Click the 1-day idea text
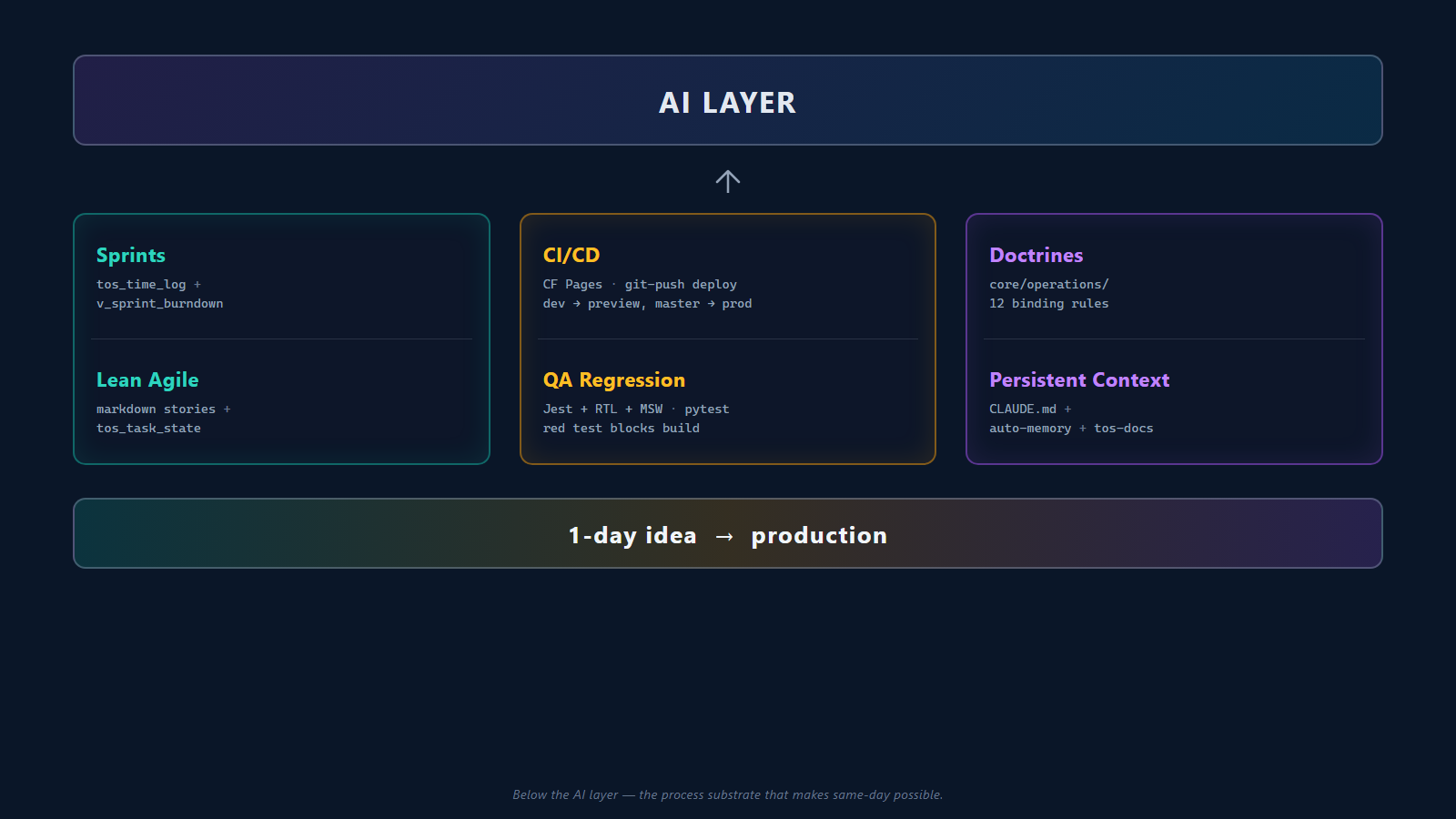 pyautogui.click(x=632, y=536)
